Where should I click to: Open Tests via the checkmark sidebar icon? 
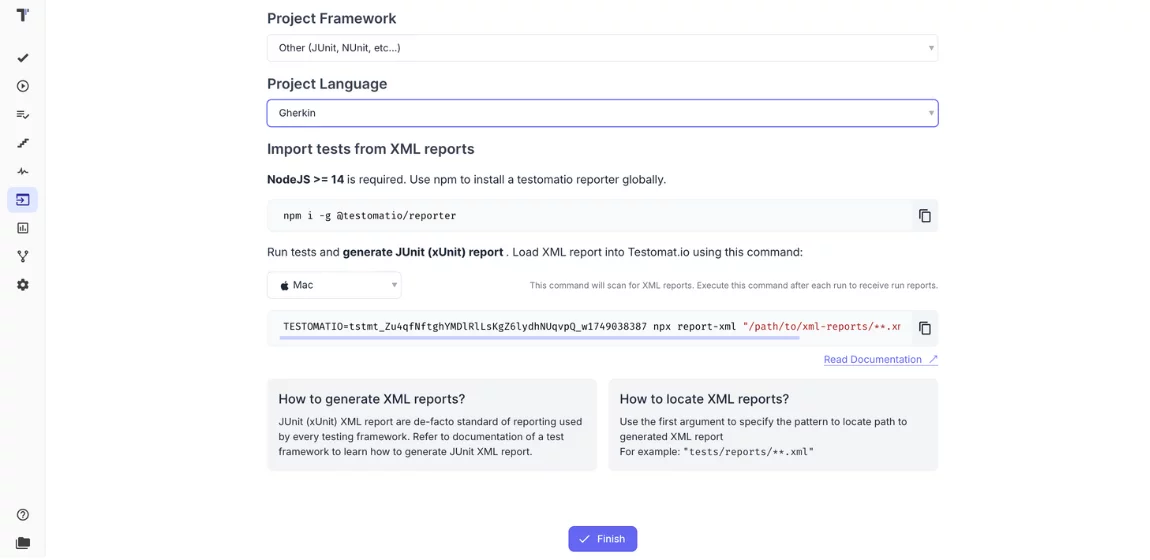tap(22, 58)
